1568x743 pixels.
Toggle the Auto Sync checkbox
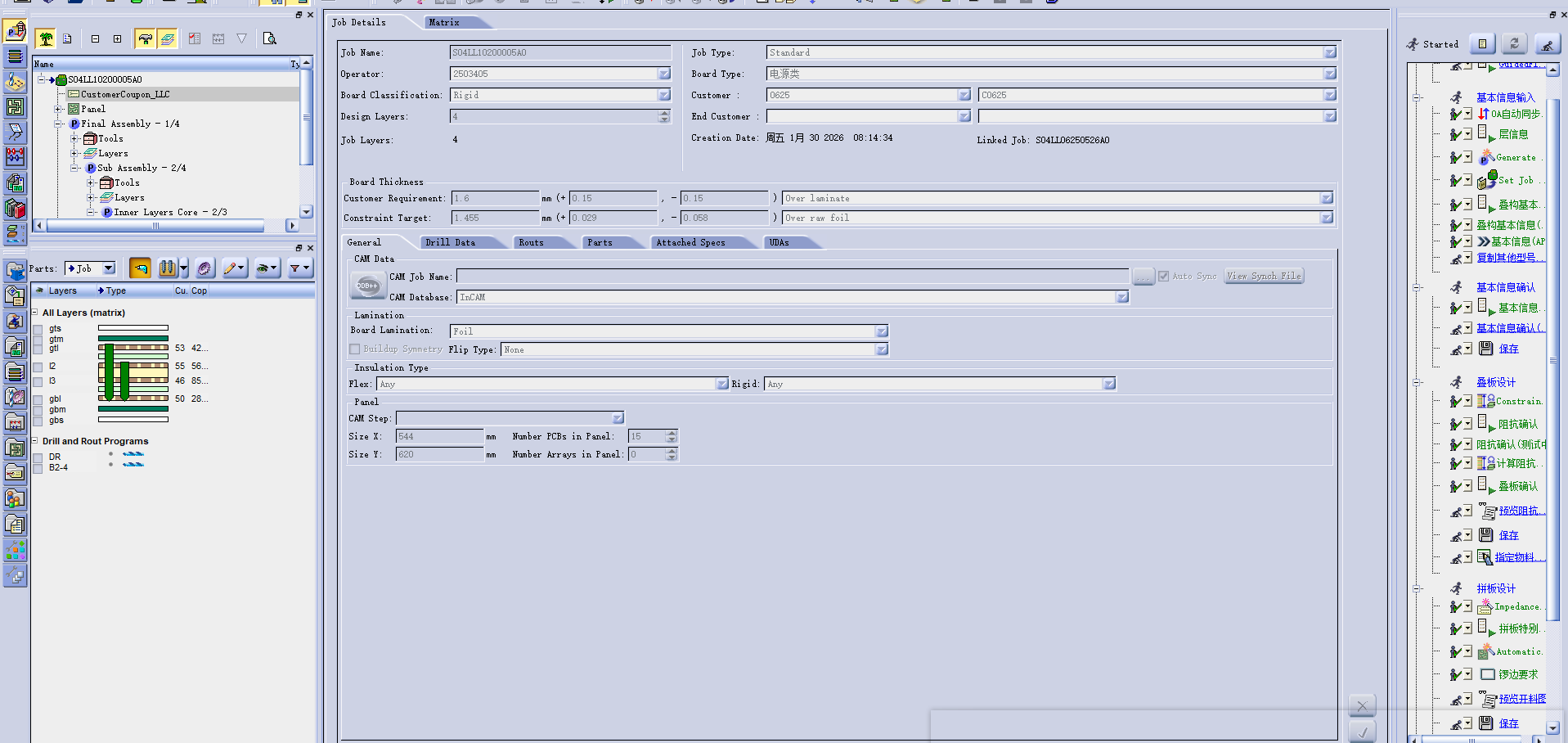coord(1163,277)
